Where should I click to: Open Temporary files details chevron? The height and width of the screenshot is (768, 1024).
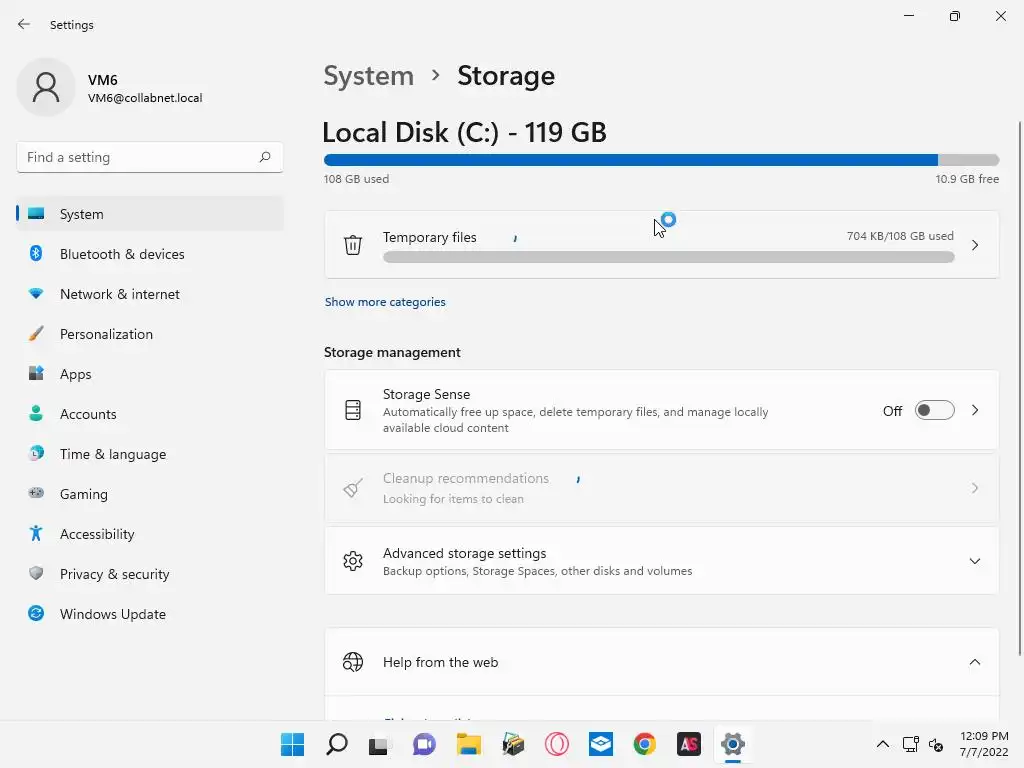pos(975,245)
